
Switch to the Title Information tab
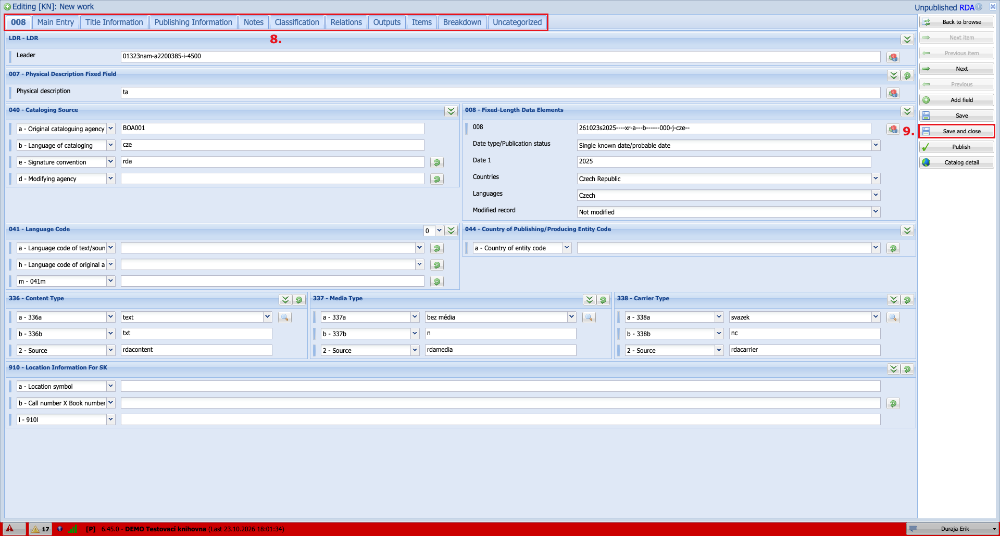point(114,22)
